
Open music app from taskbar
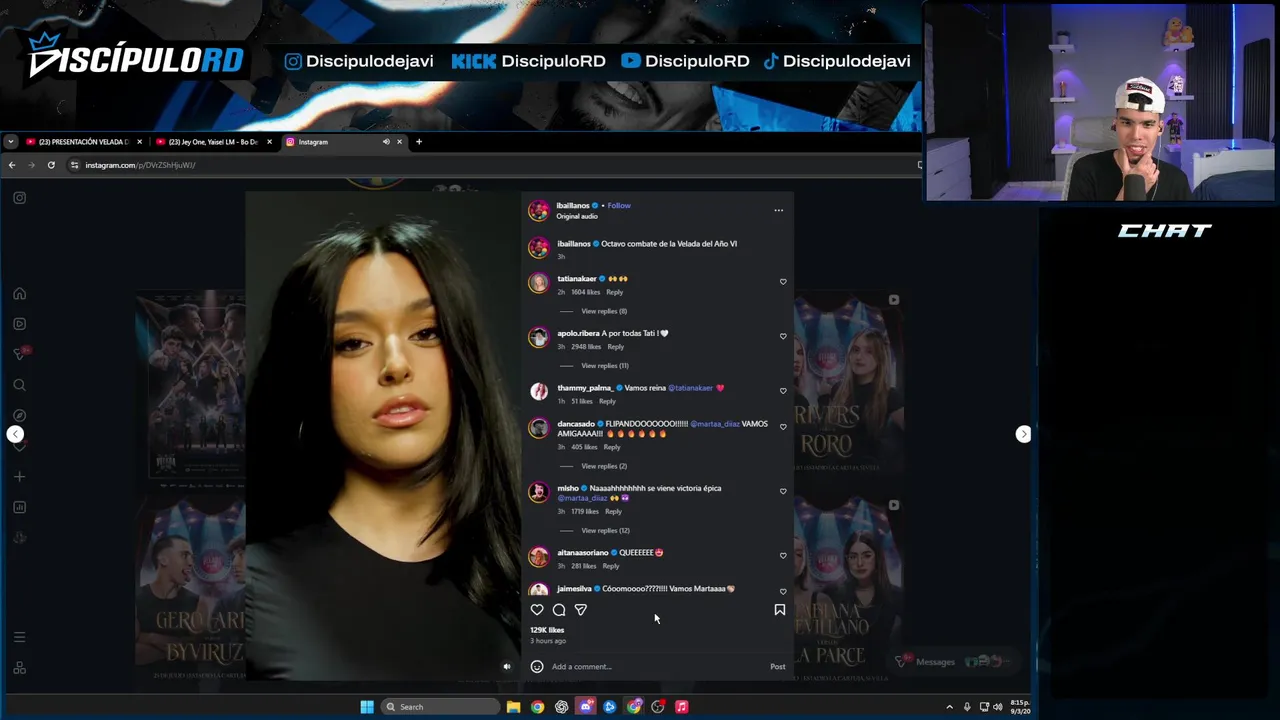coord(681,707)
